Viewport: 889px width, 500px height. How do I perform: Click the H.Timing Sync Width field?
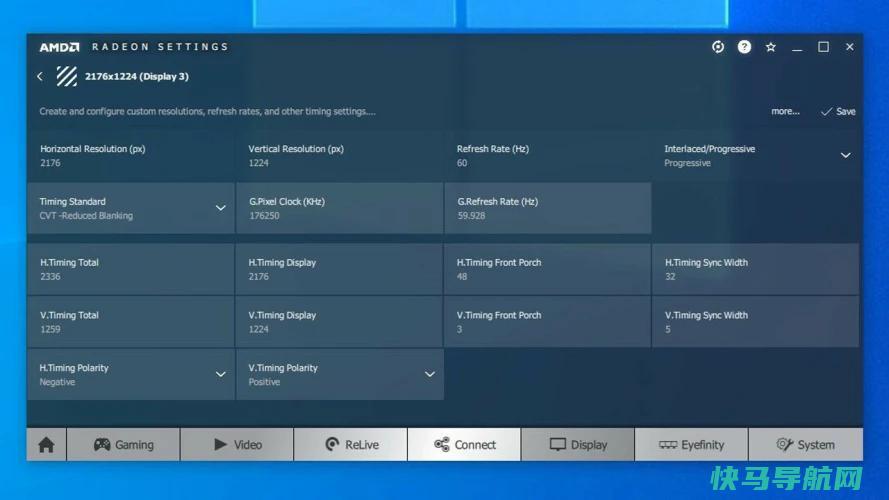(756, 269)
